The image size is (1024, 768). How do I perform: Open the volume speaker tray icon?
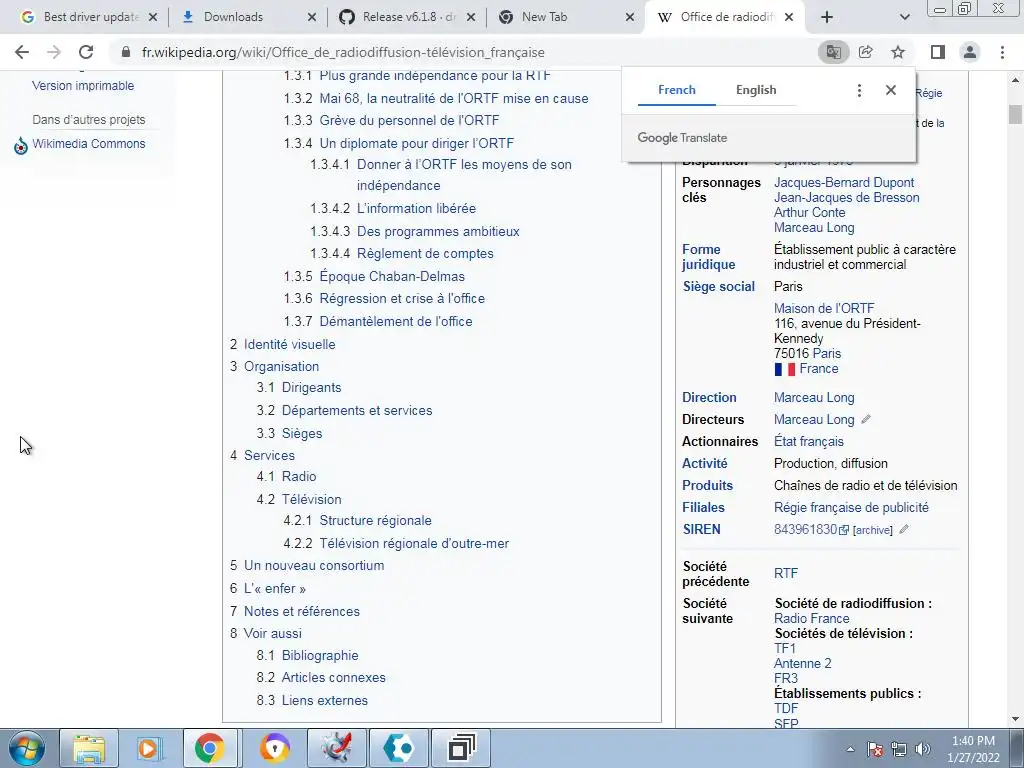[922, 749]
